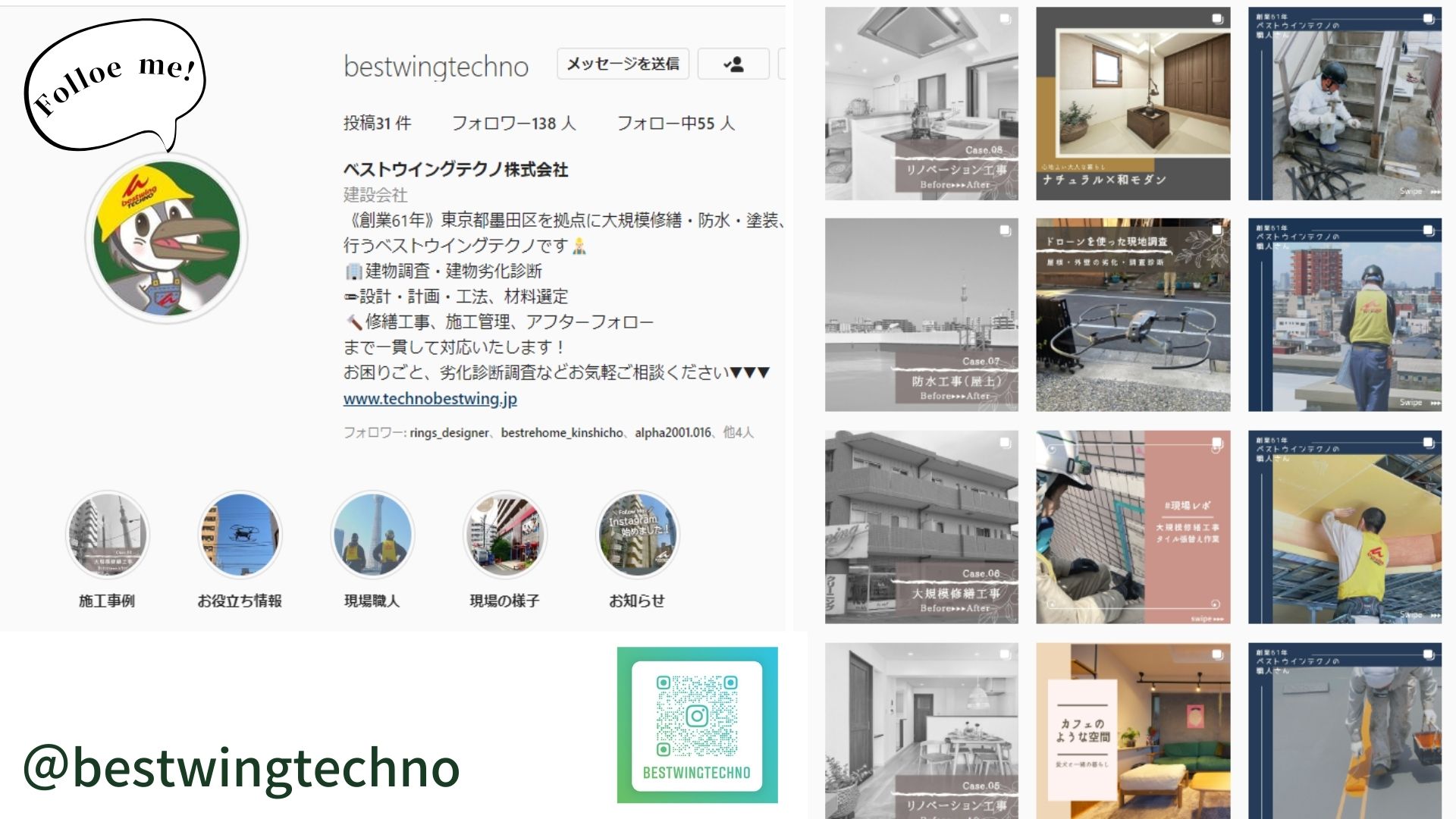Click the bestwingtechno username heading
Image resolution: width=1456 pixels, height=819 pixels.
436,67
